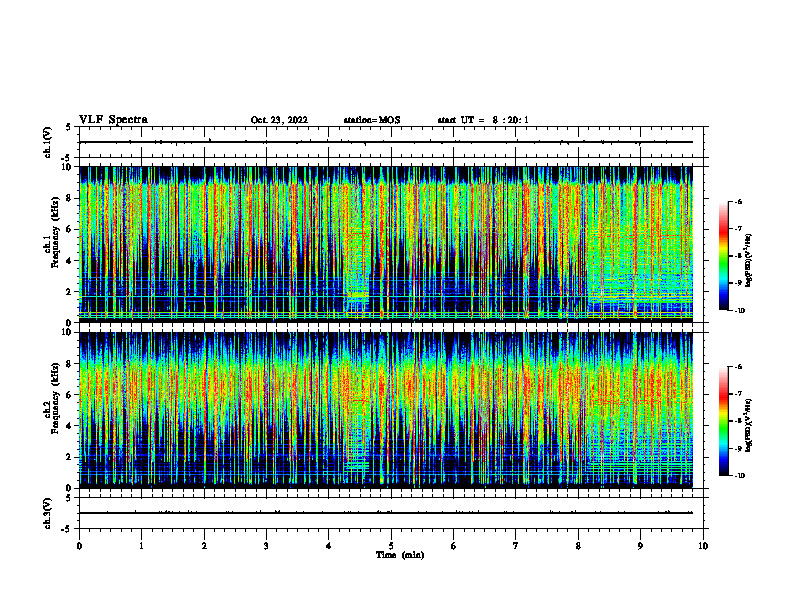Screen dimensions: 792x612
Task: Click the "-6" label on ch.2 colorbar
Action: coord(738,367)
